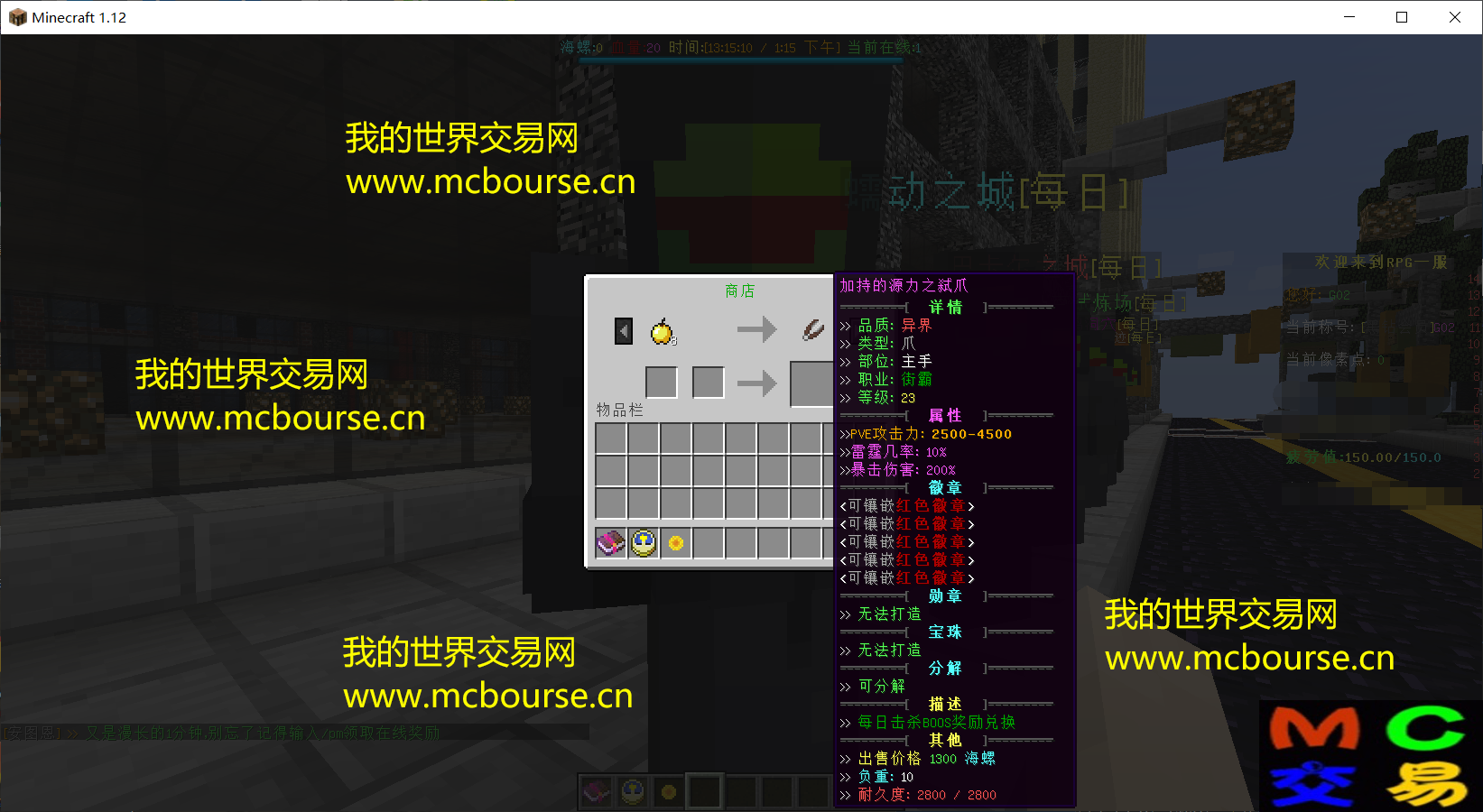Click the chat message about 在线奖励
Image resolution: width=1483 pixels, height=812 pixels.
(221, 733)
